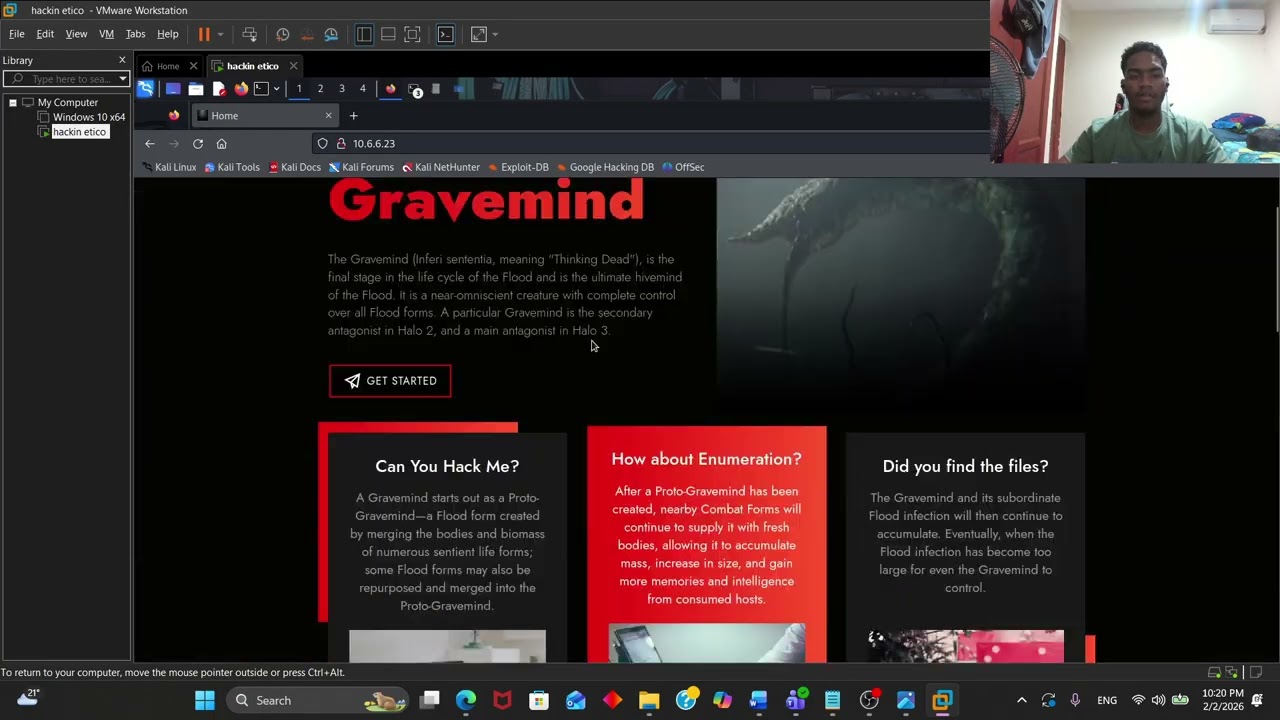Open the snapshot manager icon

331,34
